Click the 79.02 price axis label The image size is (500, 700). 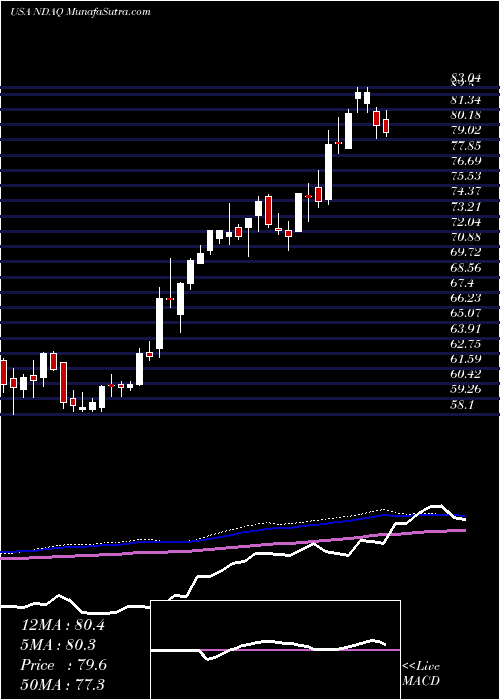(x=465, y=130)
